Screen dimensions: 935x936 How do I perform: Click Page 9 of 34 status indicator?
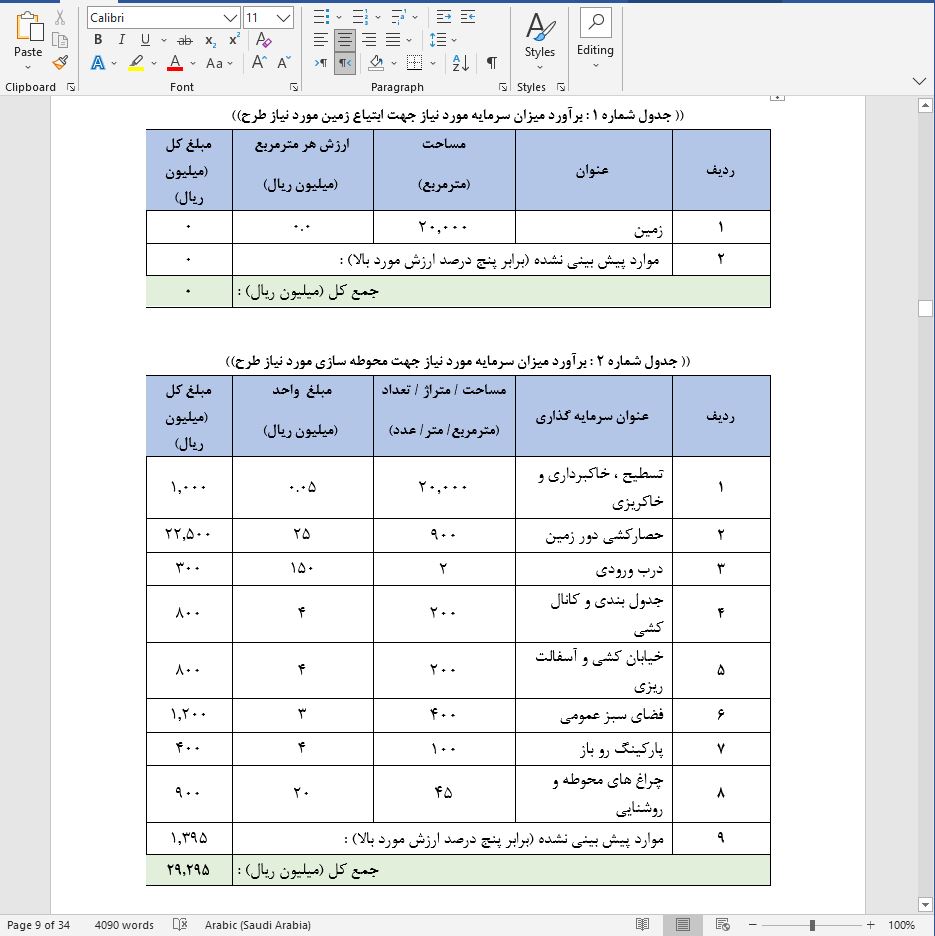pyautogui.click(x=38, y=925)
